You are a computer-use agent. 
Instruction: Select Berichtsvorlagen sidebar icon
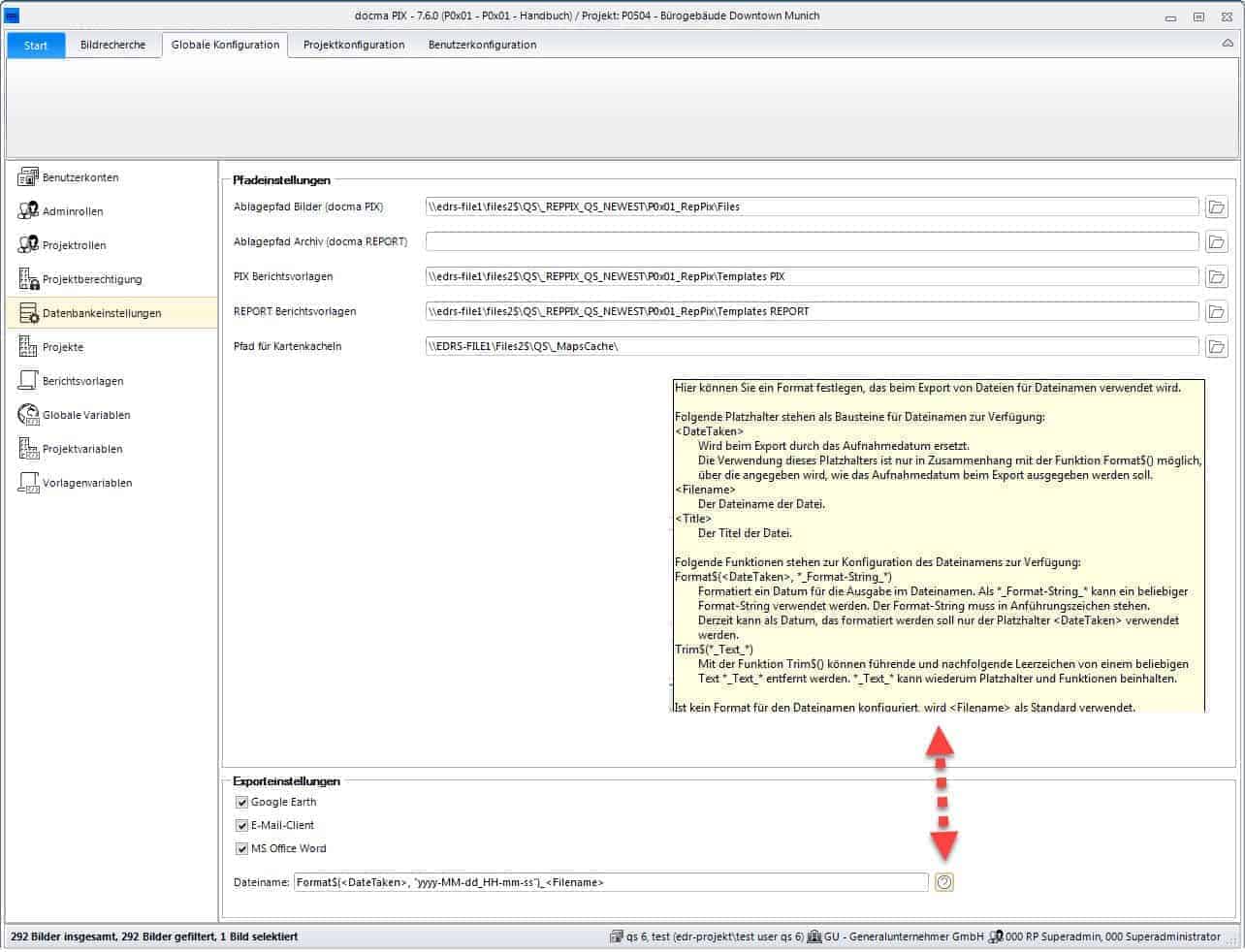click(28, 381)
